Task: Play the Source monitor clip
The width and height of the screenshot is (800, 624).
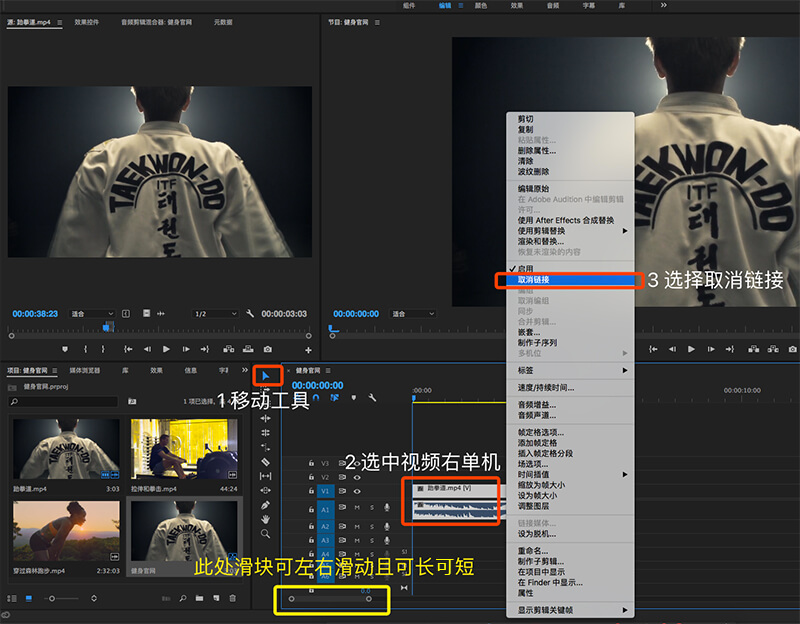Action: tap(166, 349)
